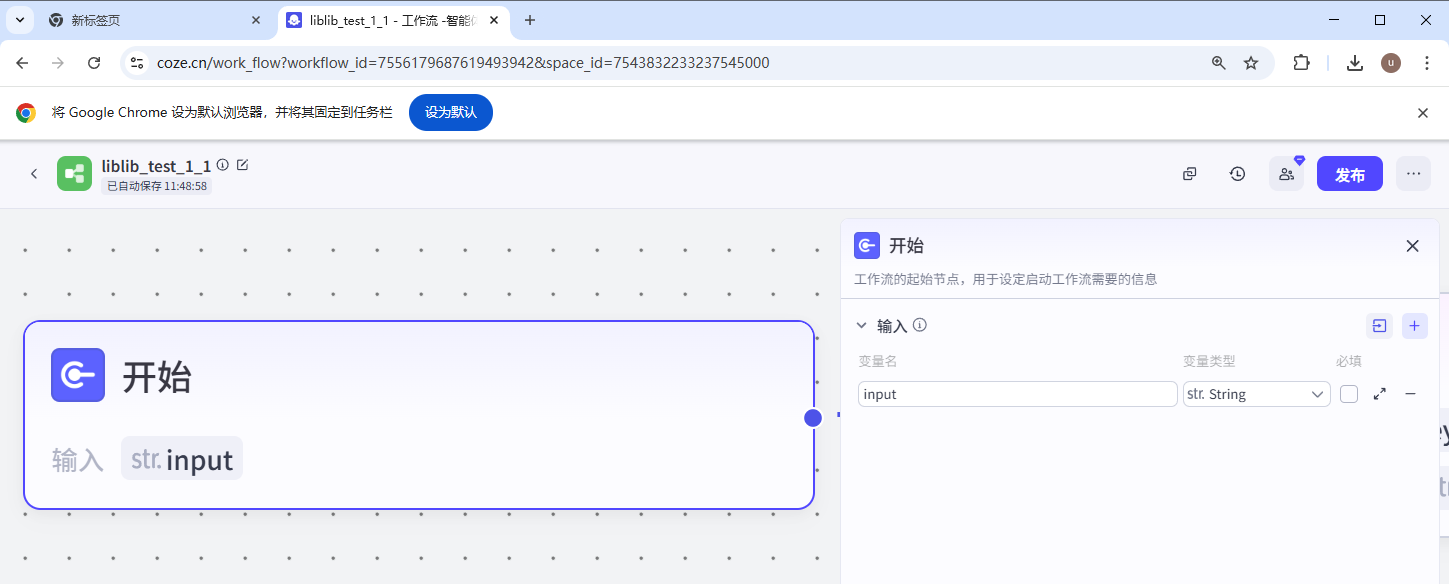This screenshot has height=584, width=1449.
Task: Click the workflow title liblib_test_1_1
Action: pos(156,166)
